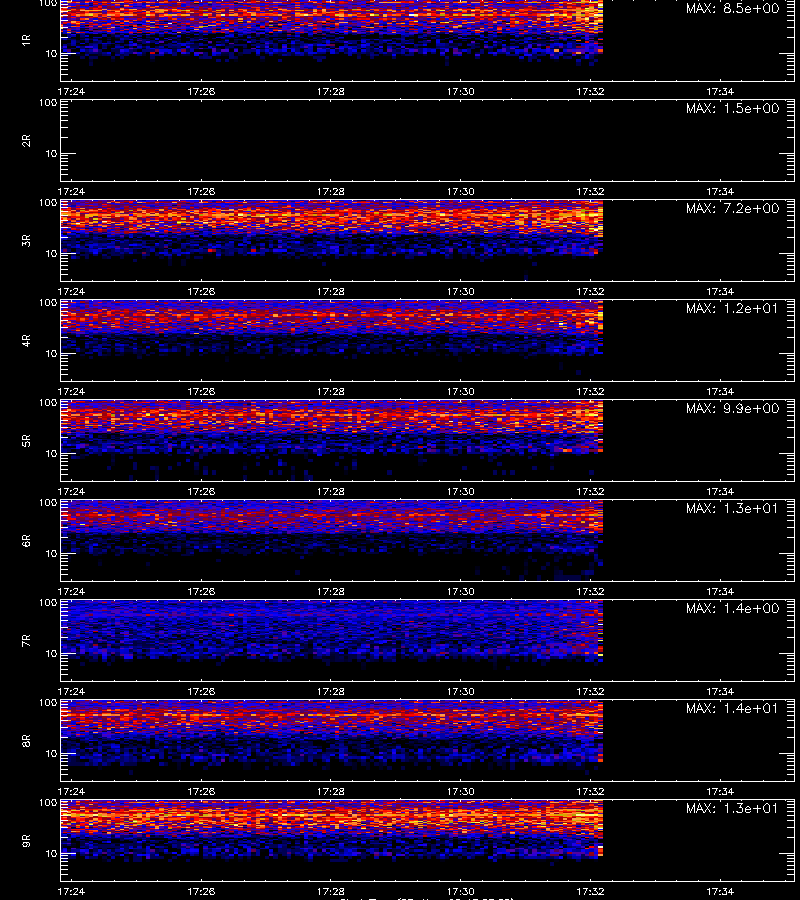The width and height of the screenshot is (800, 900).
Task: Click the MAX: 1.5e+00 label in panel 2R
Action: click(x=732, y=108)
